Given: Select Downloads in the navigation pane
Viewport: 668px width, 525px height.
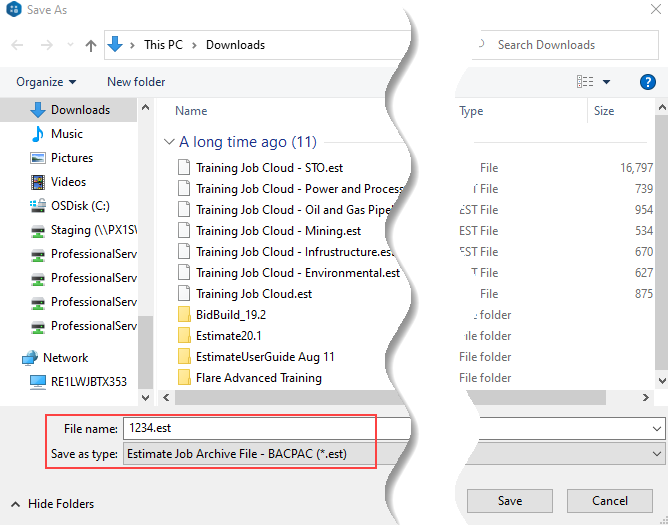Looking at the screenshot, I should [69, 110].
